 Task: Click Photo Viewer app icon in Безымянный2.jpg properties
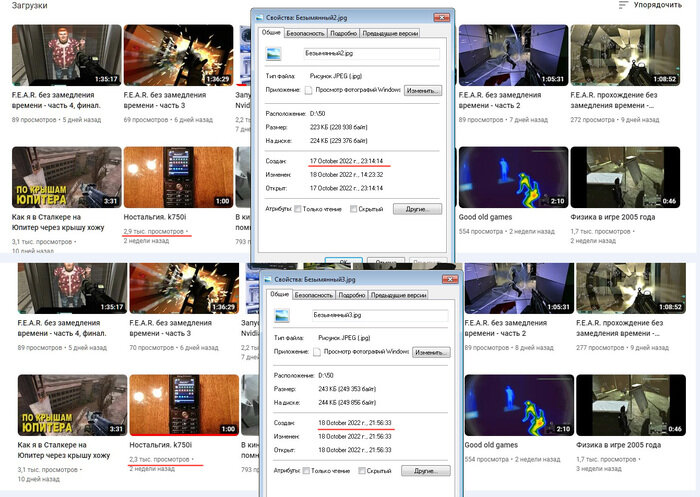coord(308,90)
